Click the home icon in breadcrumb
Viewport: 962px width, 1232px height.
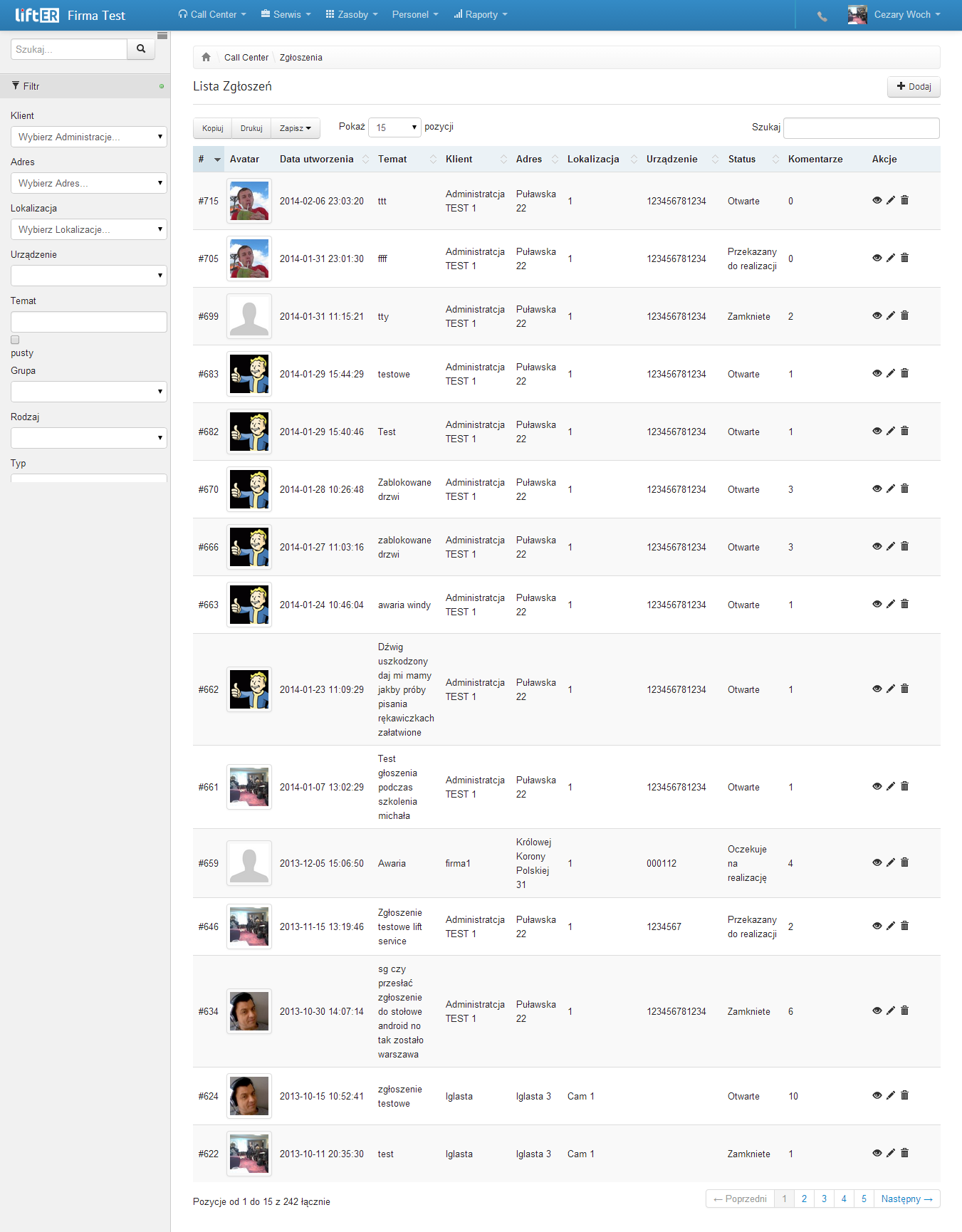(206, 57)
